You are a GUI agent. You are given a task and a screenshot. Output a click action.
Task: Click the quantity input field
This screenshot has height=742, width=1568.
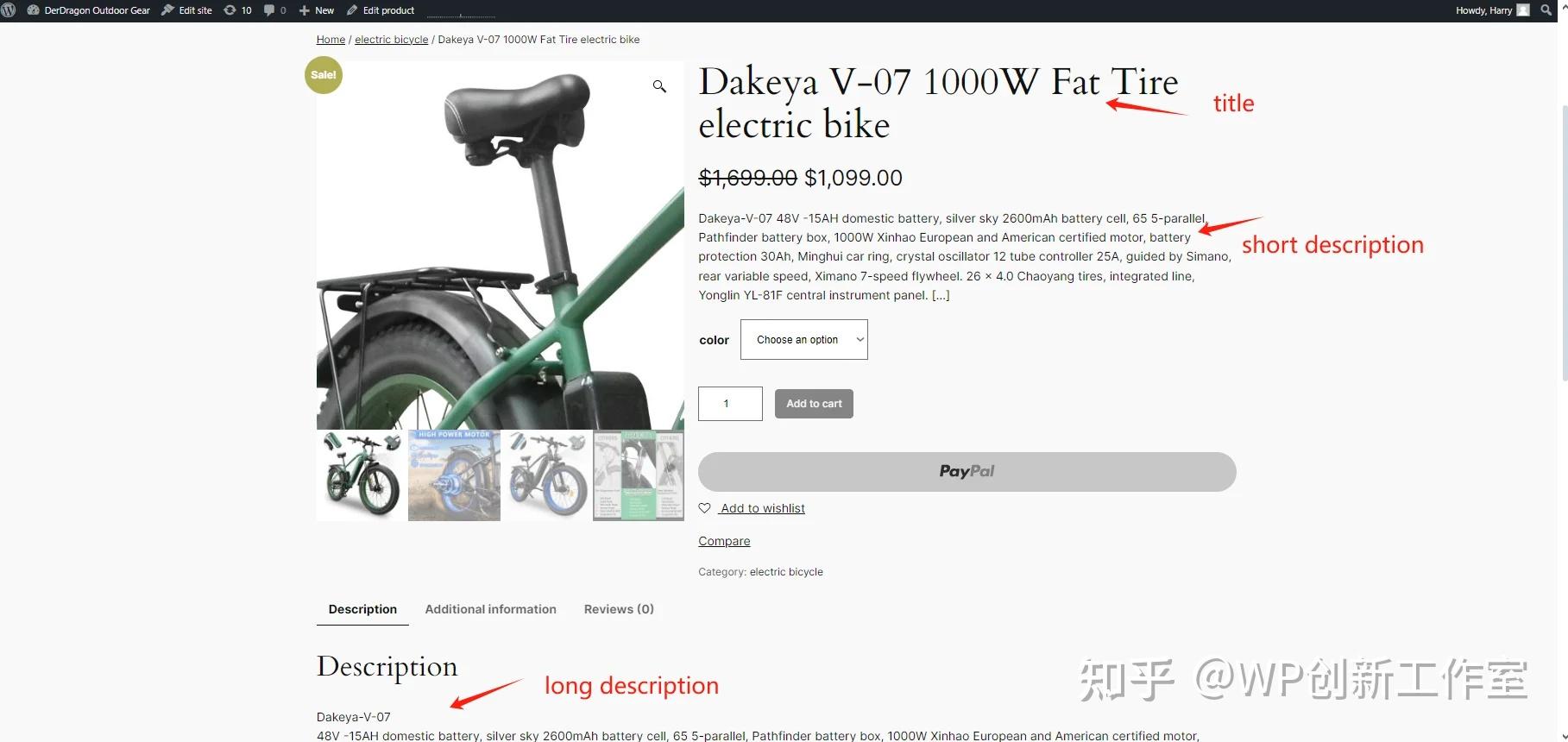click(730, 404)
